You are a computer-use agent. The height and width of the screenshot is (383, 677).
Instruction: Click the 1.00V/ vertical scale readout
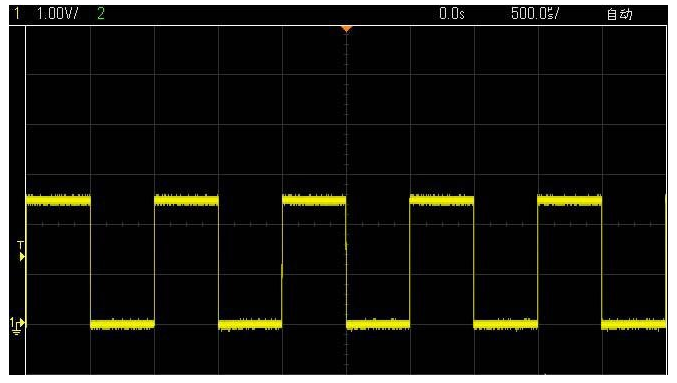(57, 14)
